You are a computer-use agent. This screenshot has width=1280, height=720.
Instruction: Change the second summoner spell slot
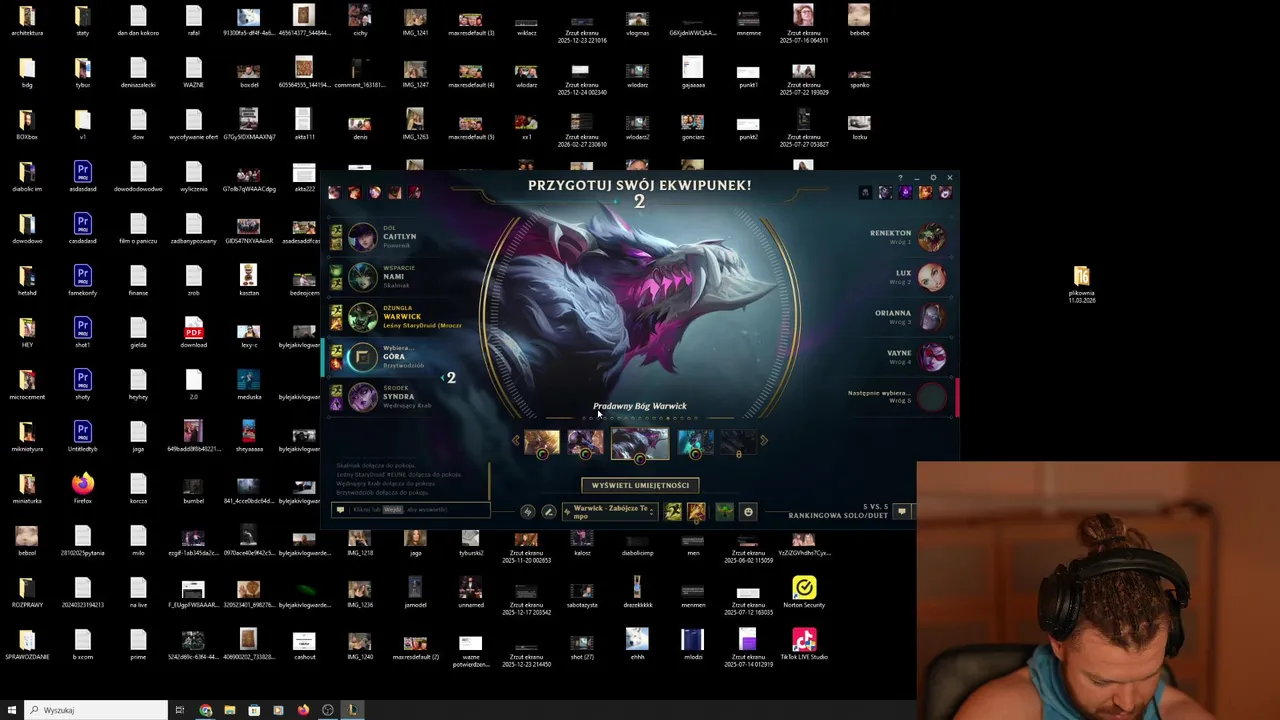696,512
